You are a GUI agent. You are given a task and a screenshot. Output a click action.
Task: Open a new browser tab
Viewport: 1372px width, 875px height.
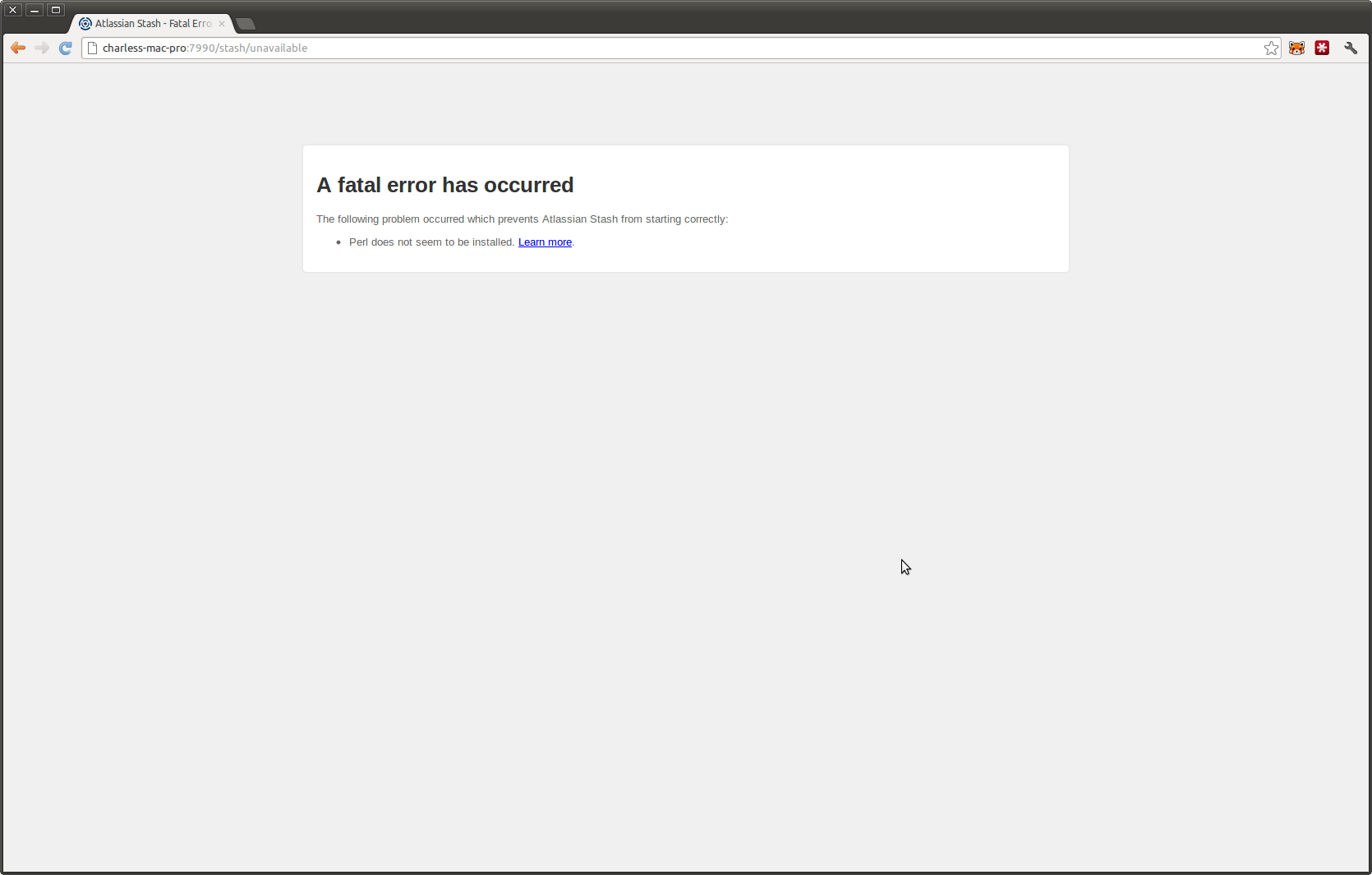tap(246, 24)
